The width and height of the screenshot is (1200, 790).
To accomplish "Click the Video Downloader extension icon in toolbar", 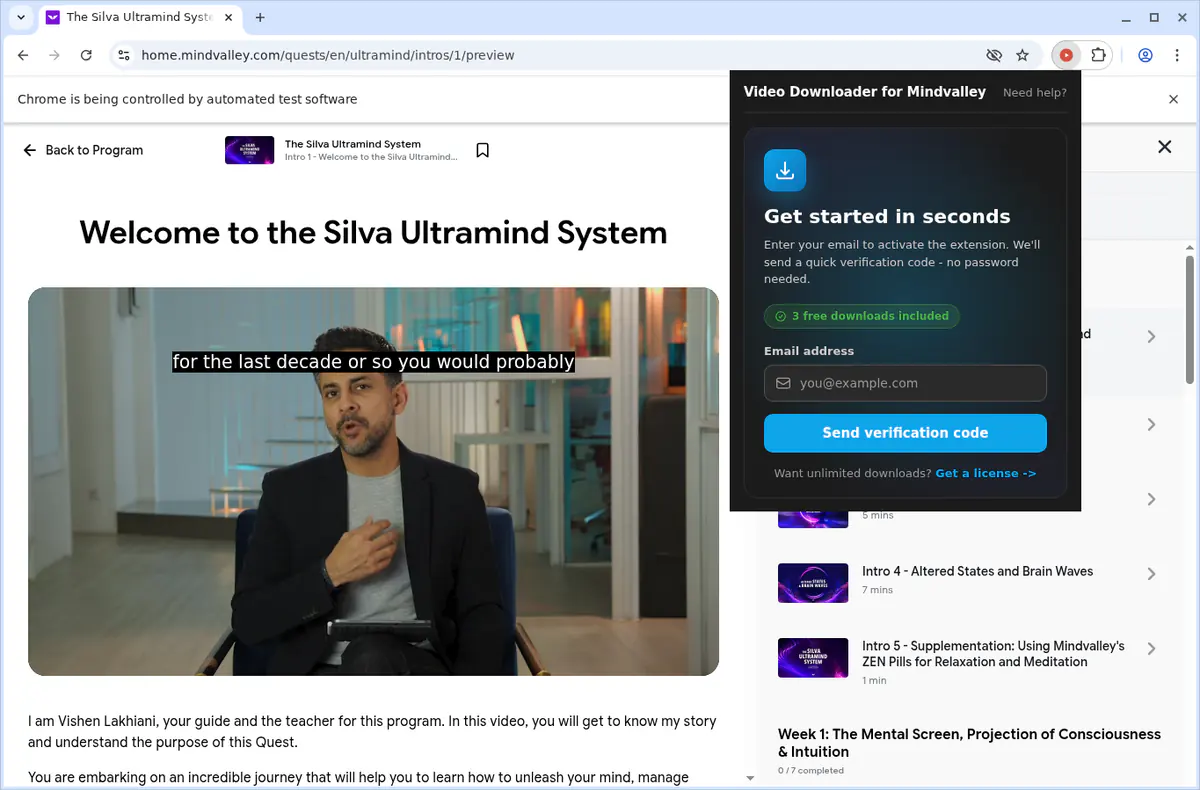I will [1066, 55].
